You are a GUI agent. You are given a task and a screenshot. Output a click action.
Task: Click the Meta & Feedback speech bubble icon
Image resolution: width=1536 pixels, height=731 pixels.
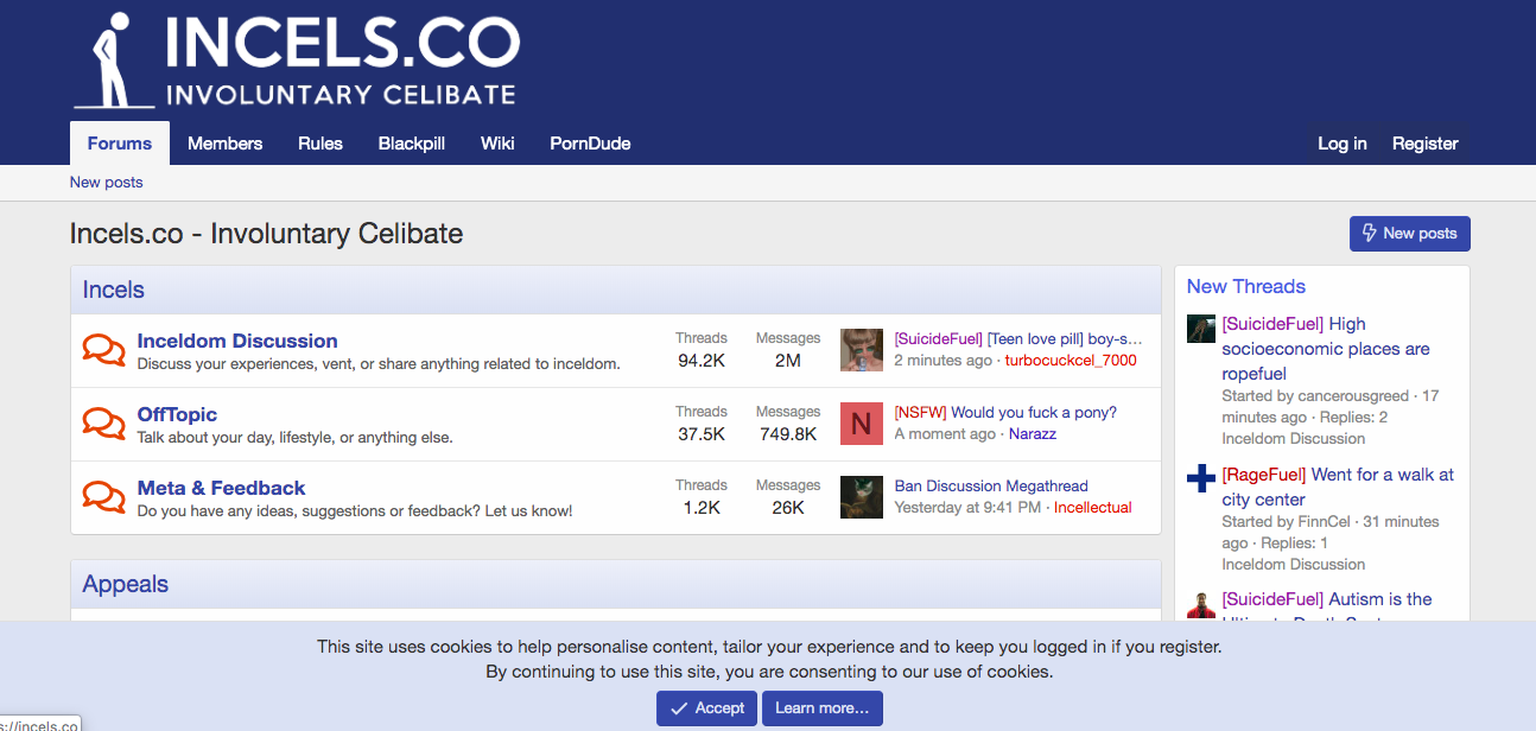coord(104,497)
